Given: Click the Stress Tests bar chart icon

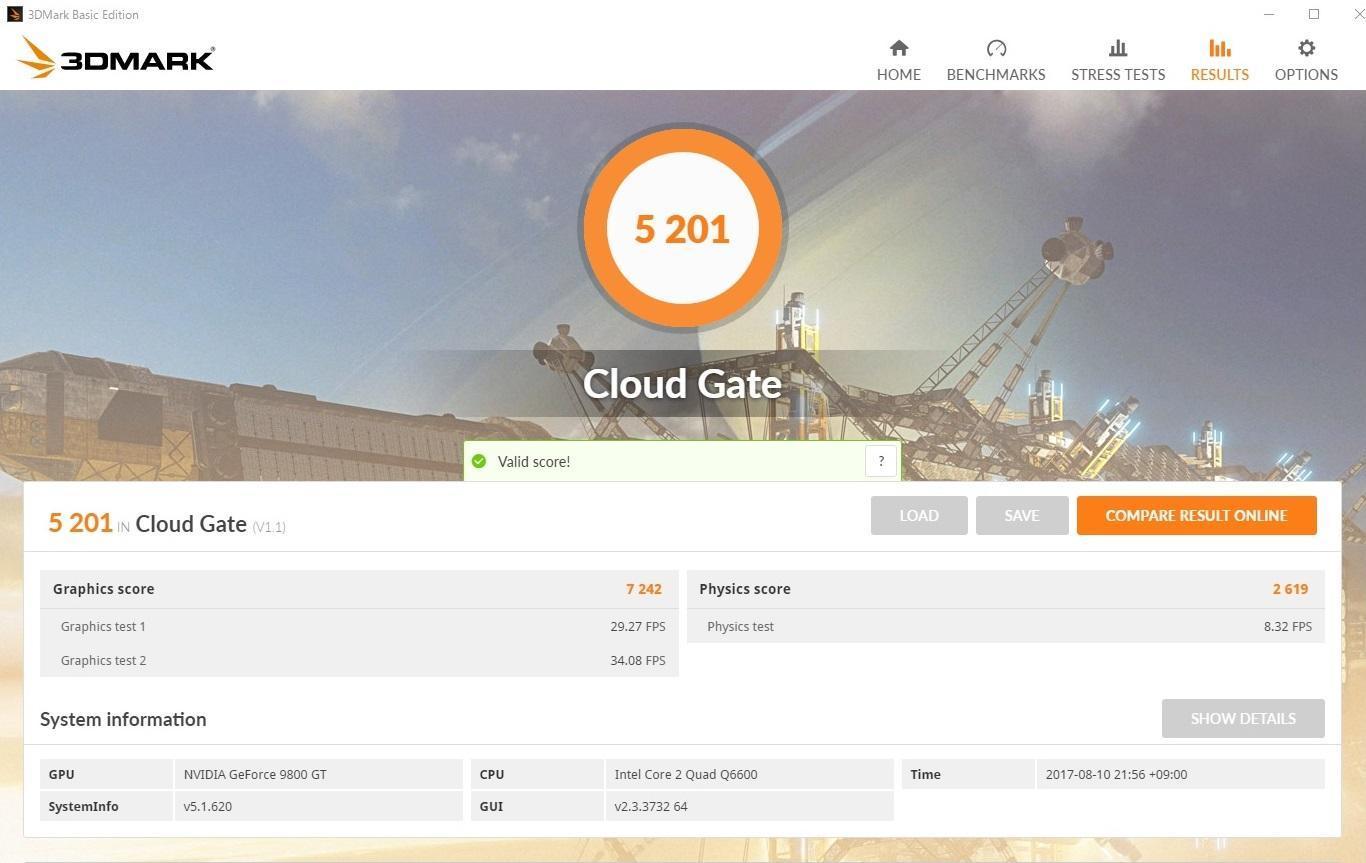Looking at the screenshot, I should (x=1118, y=48).
